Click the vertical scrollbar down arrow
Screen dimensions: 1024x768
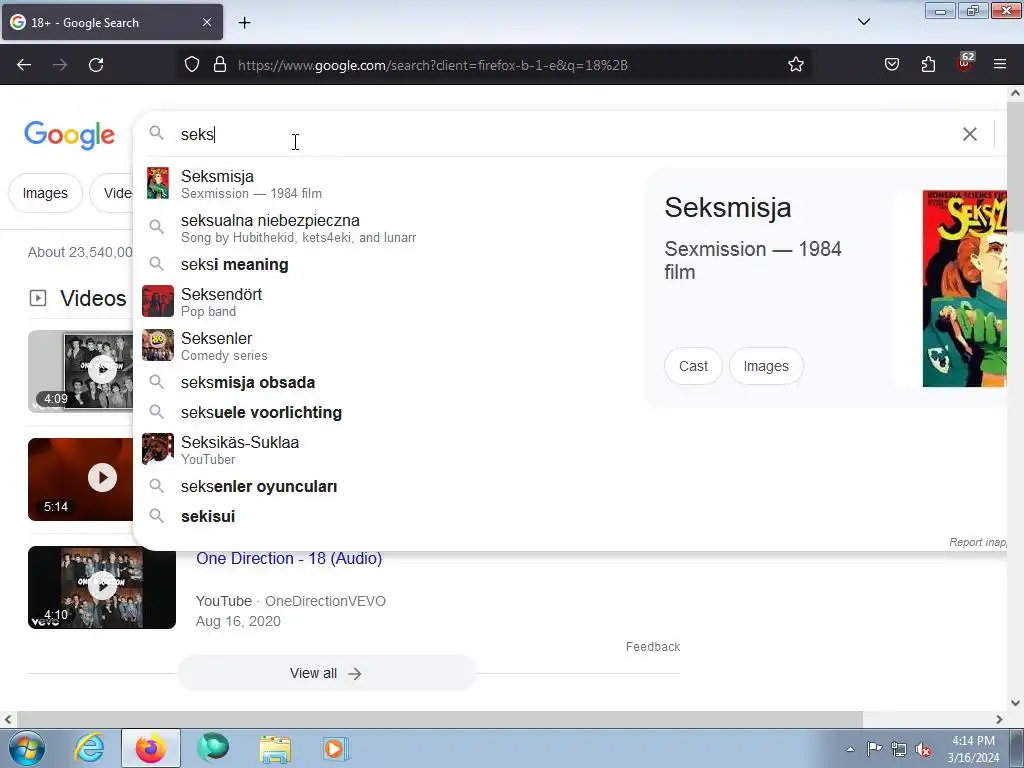[1015, 703]
